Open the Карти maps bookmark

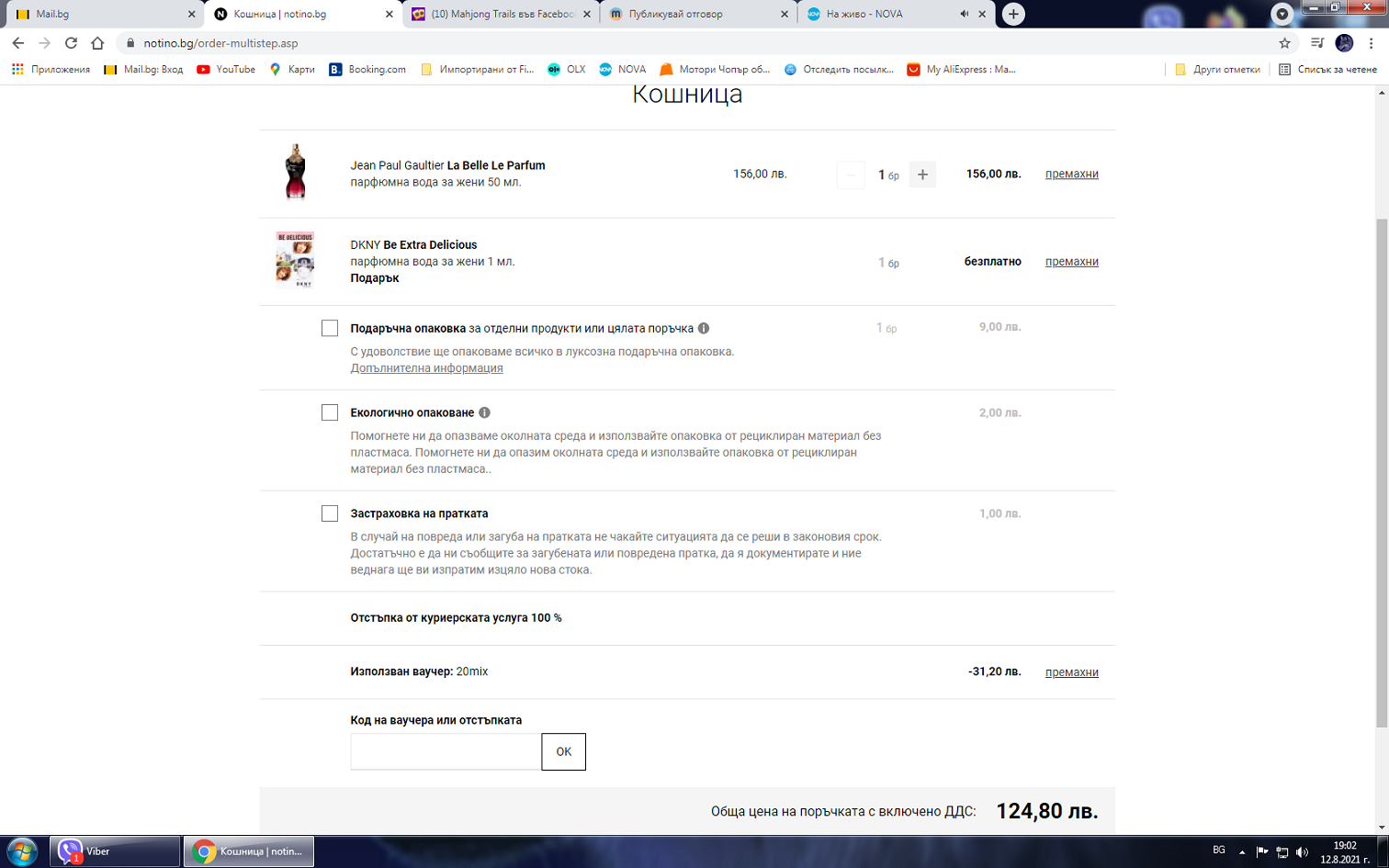[292, 69]
